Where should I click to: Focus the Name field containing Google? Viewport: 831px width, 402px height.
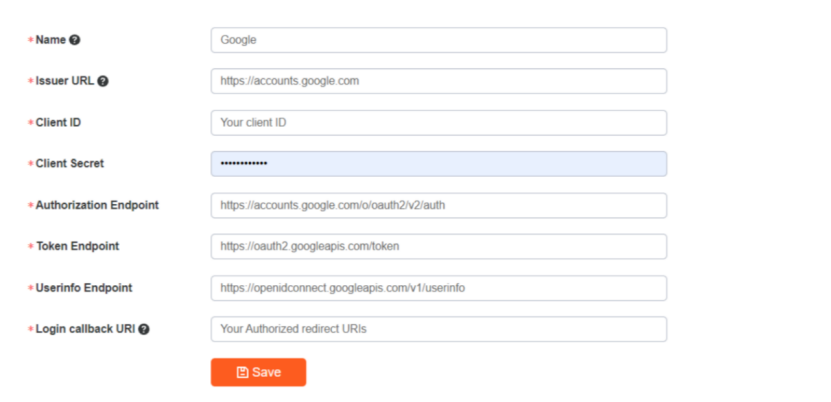[x=438, y=40]
